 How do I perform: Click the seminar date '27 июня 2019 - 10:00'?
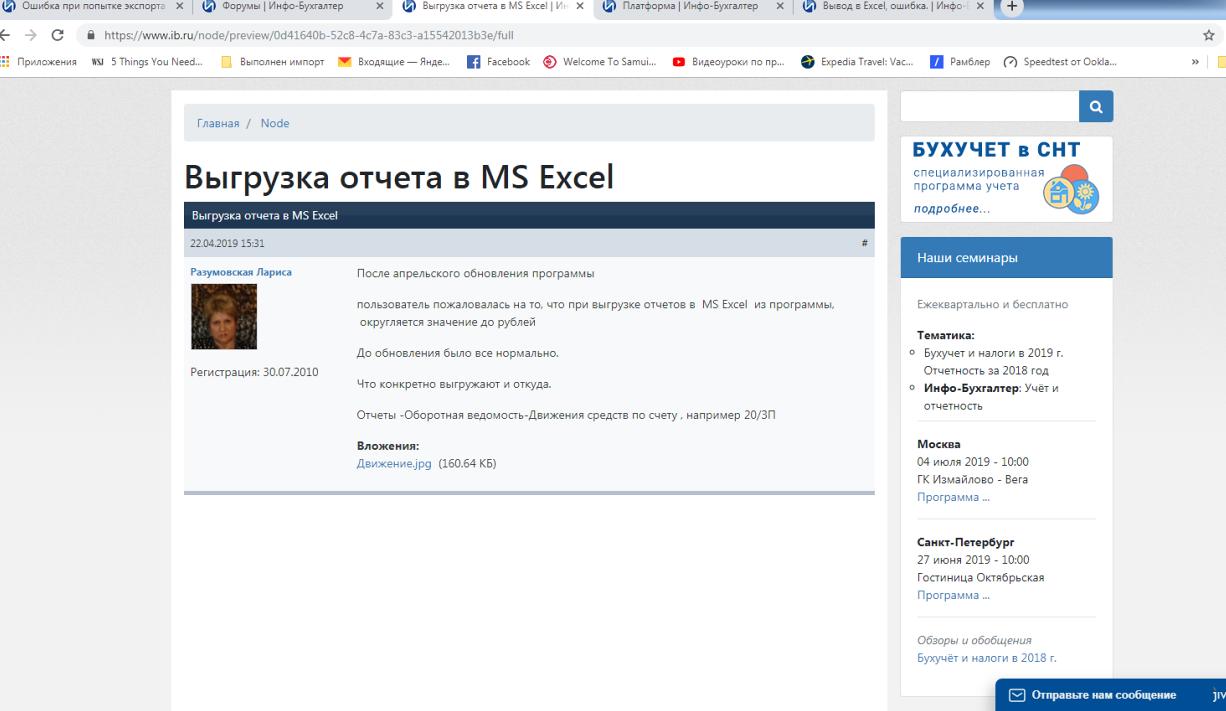pyautogui.click(x=973, y=560)
